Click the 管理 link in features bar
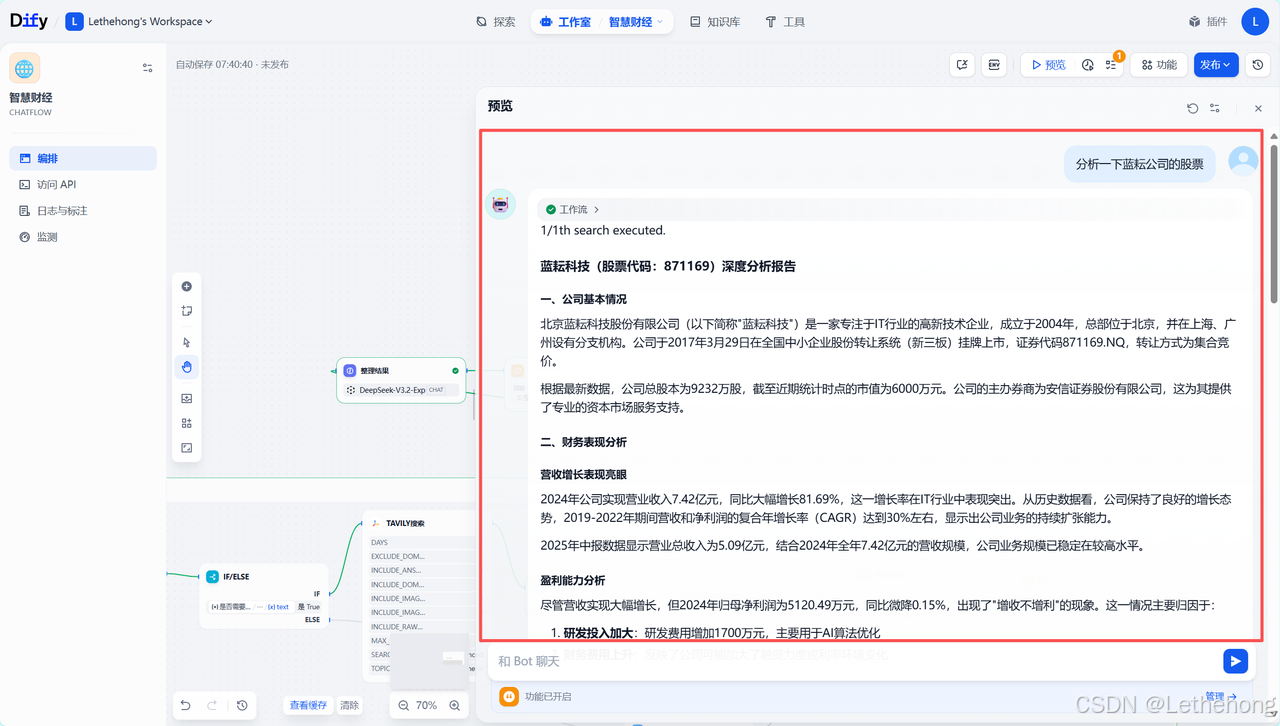Screen dimensions: 1280x726 1221,697
